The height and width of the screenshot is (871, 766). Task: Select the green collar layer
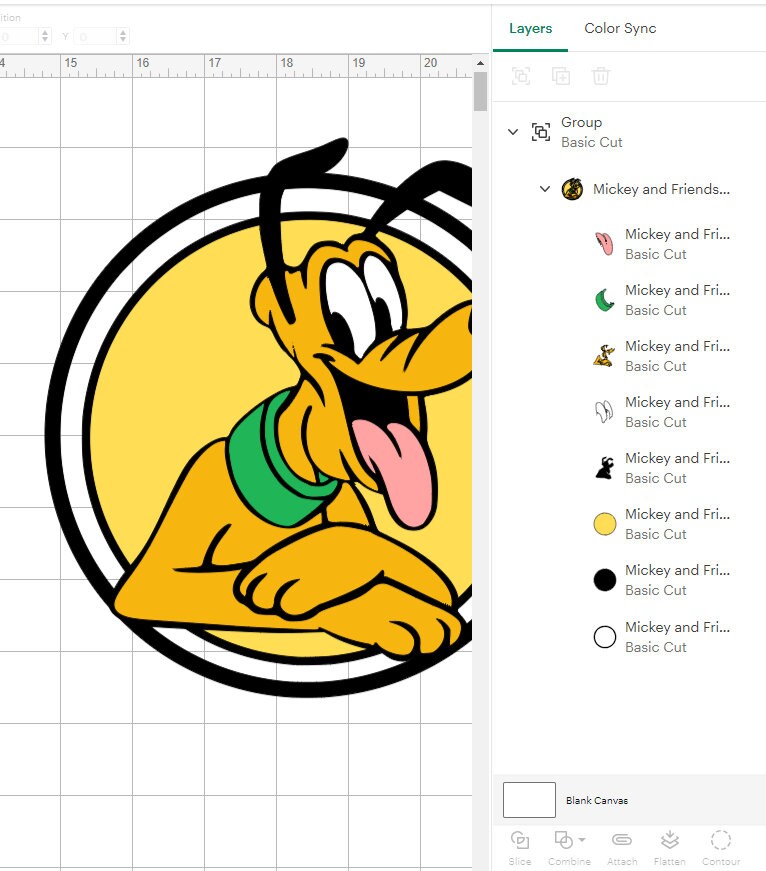click(661, 300)
